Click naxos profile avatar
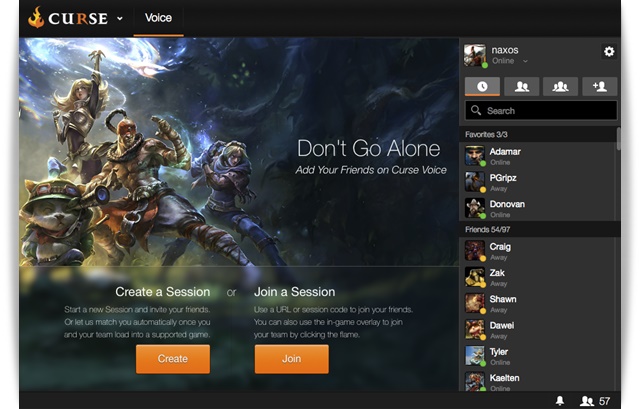This screenshot has height=409, width=640. pyautogui.click(x=475, y=56)
